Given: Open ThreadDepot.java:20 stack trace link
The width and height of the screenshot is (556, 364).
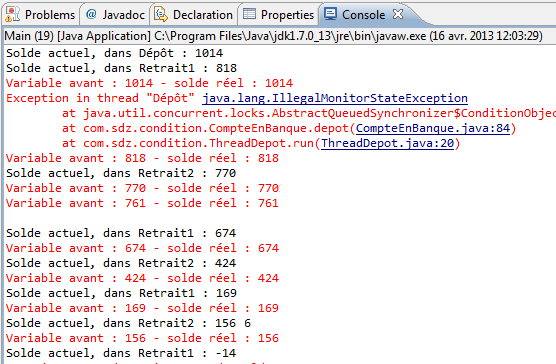Looking at the screenshot, I should point(388,143).
